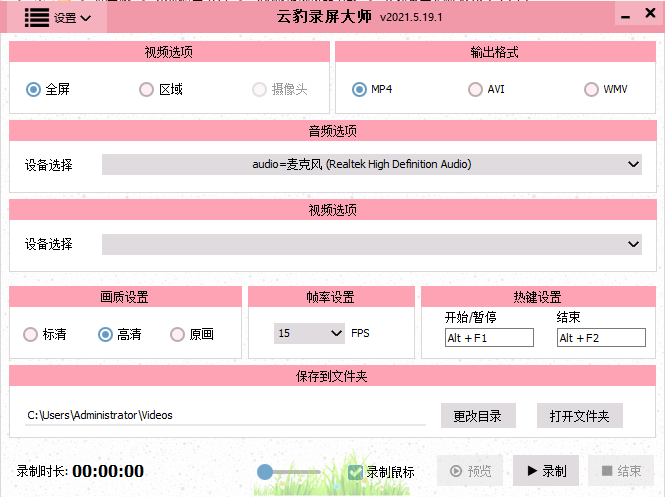Click the slider handle near 录制鼠标
The height and width of the screenshot is (497, 665).
pyautogui.click(x=265, y=472)
